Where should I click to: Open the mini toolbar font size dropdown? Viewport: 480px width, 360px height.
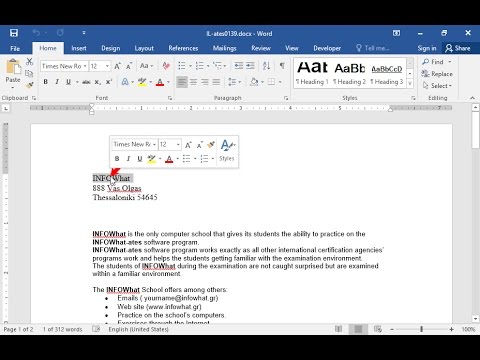coord(178,145)
